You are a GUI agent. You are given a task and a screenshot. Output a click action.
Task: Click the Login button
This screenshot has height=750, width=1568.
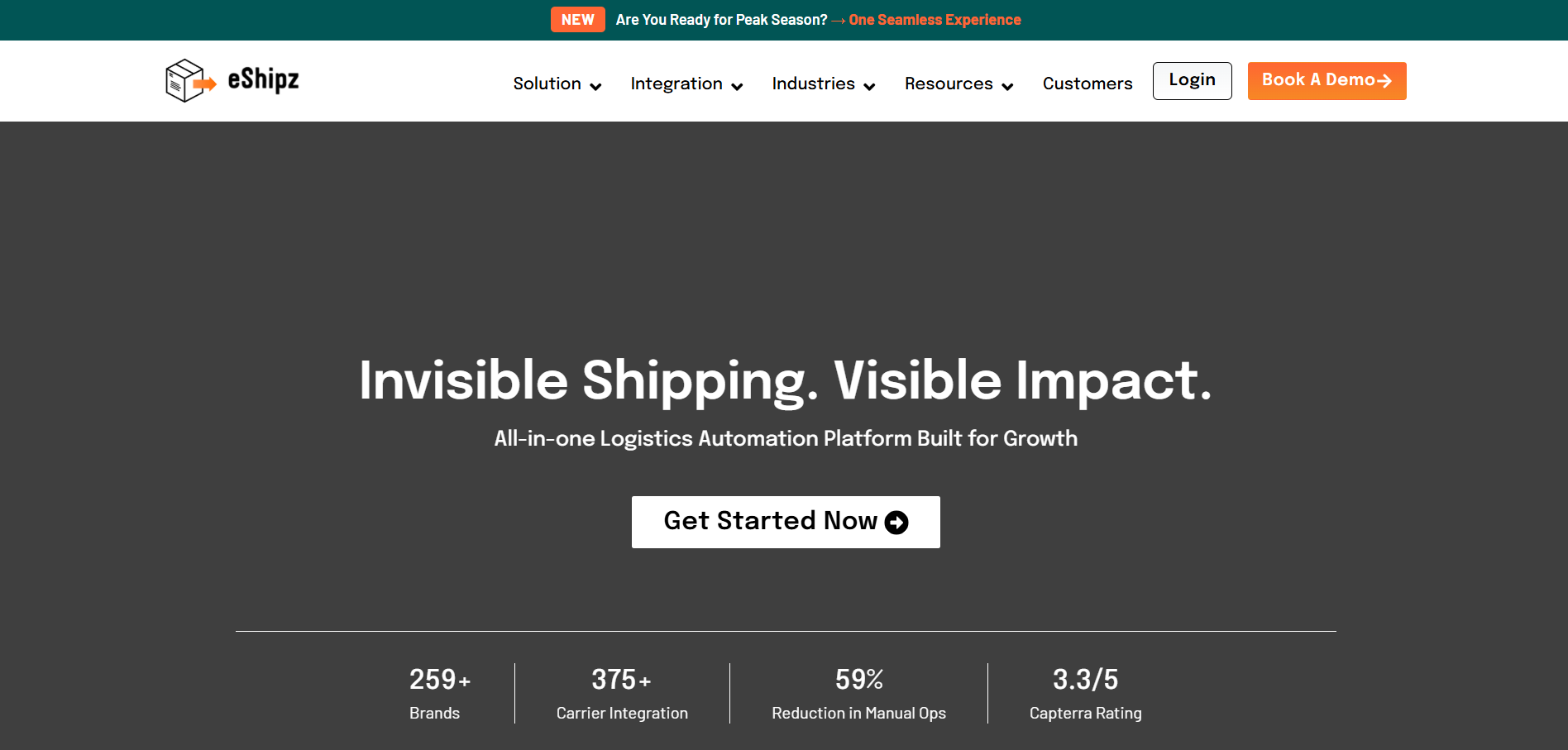1193,81
